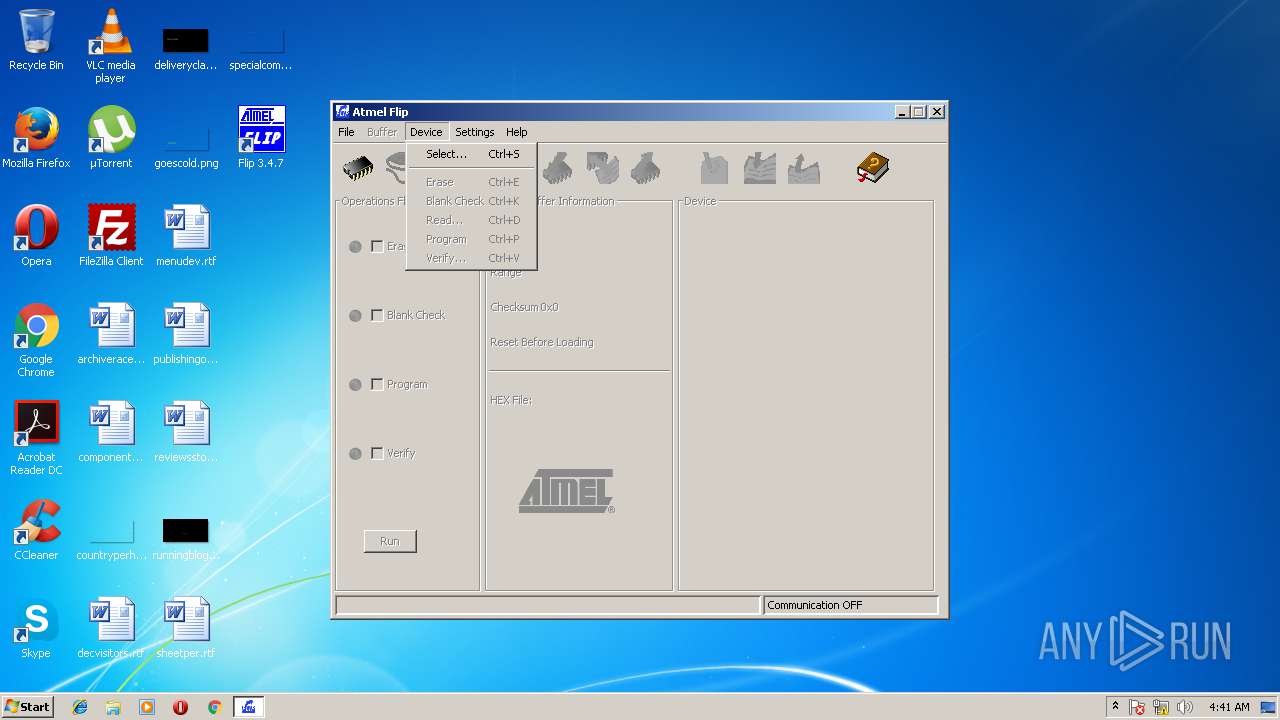Select the publishingo desktop document
Viewport: 1280px width, 720px height.
pos(186,333)
